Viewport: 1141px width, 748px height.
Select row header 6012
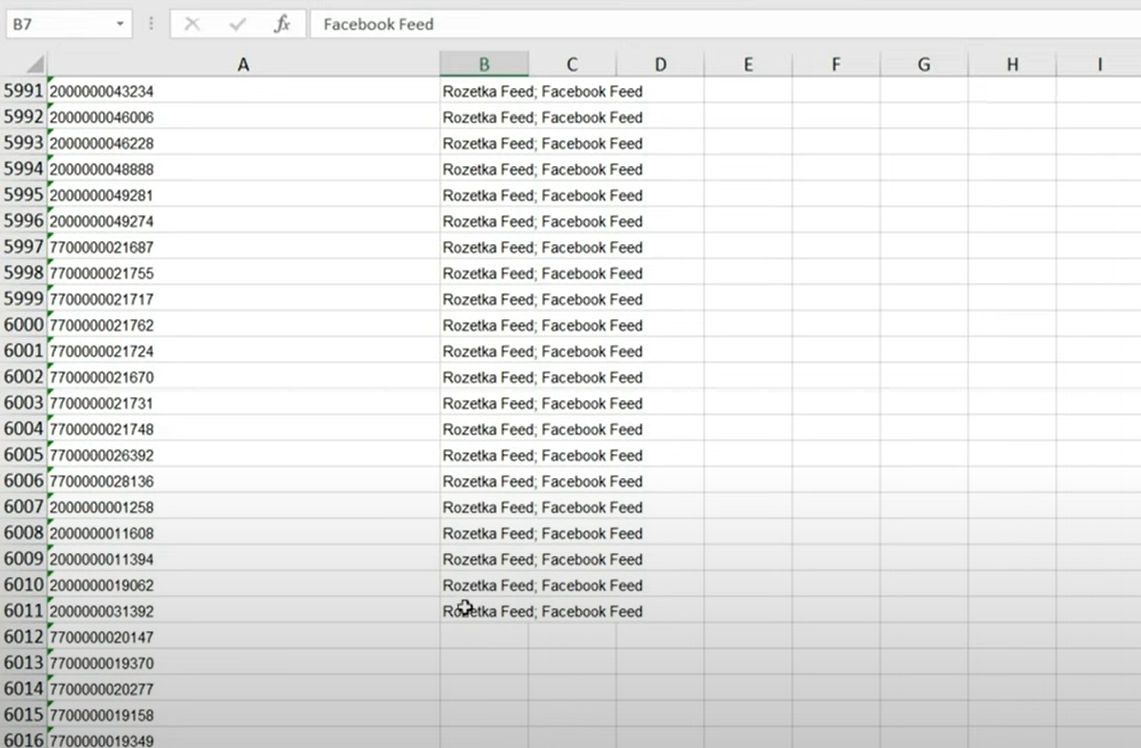(x=23, y=637)
